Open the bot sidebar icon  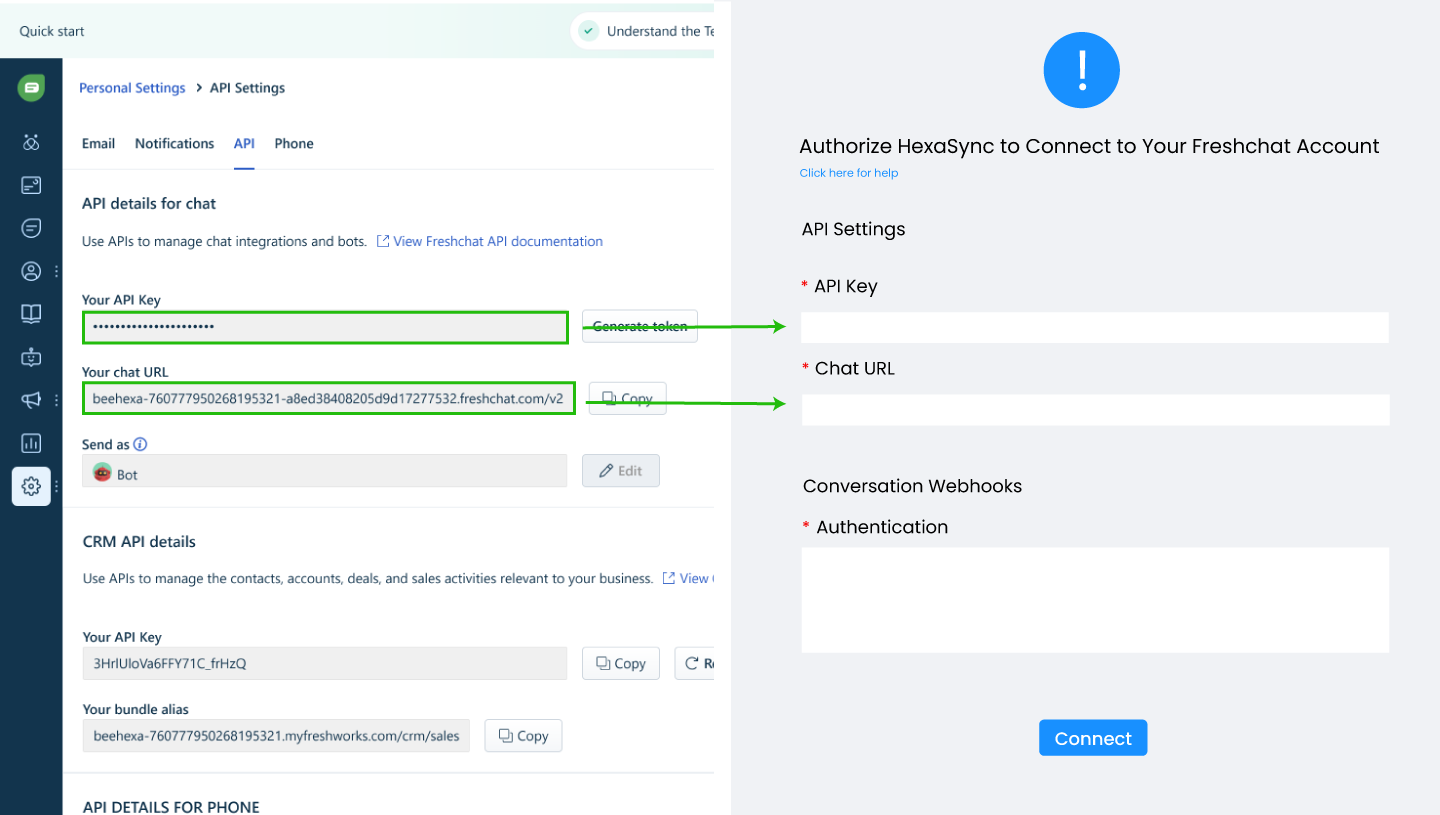(31, 357)
